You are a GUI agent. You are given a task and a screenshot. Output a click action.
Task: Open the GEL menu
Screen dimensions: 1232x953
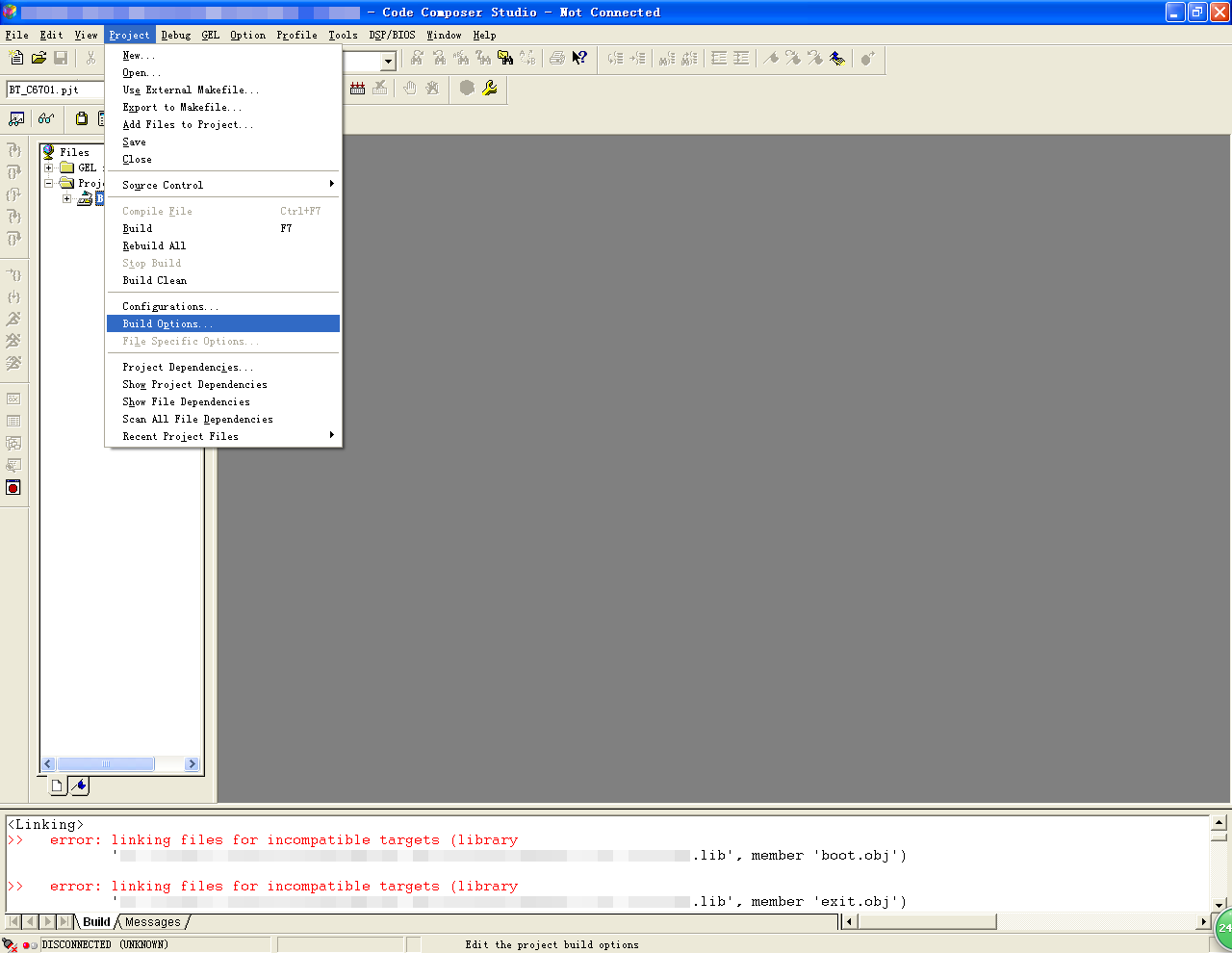point(211,35)
